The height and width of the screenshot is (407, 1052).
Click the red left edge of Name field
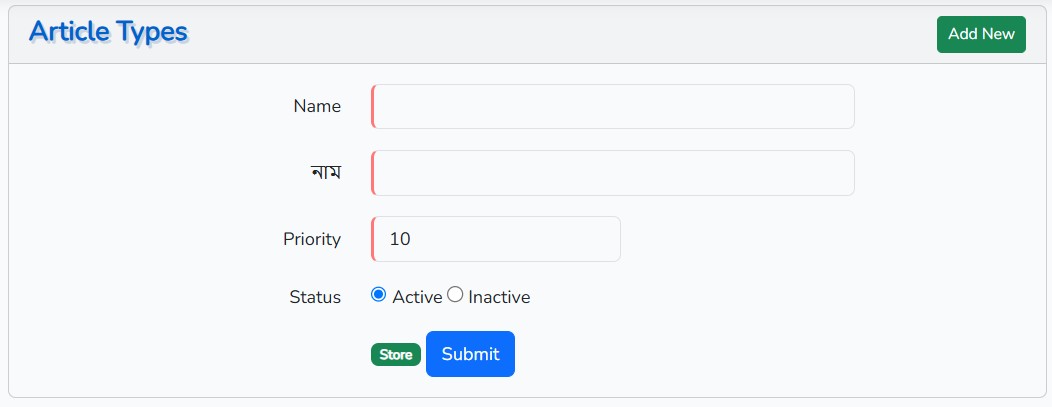(373, 107)
